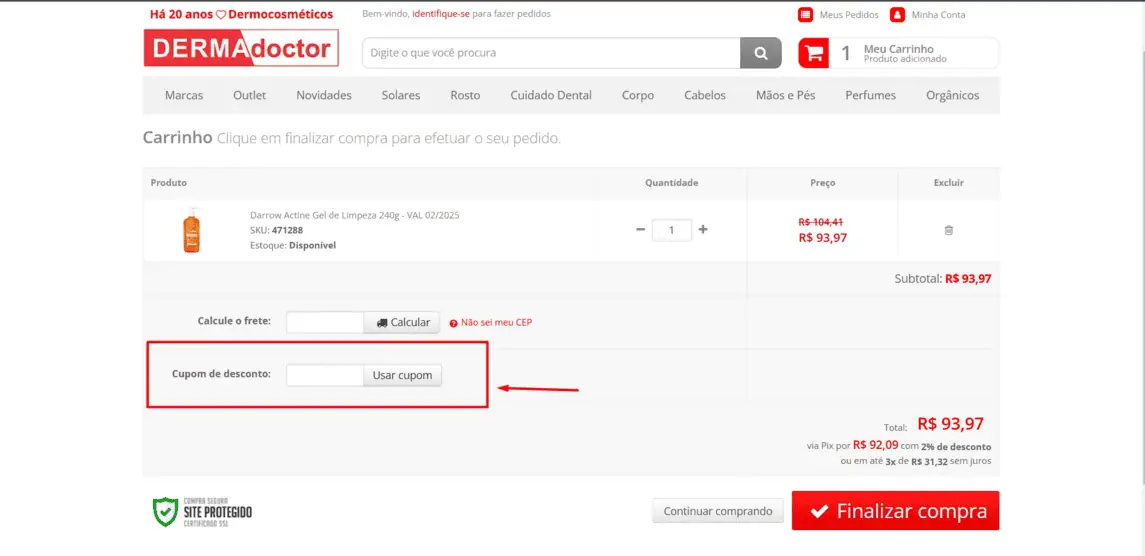Open the Cabelos menu
Screen dimensions: 1145x556
(705, 95)
